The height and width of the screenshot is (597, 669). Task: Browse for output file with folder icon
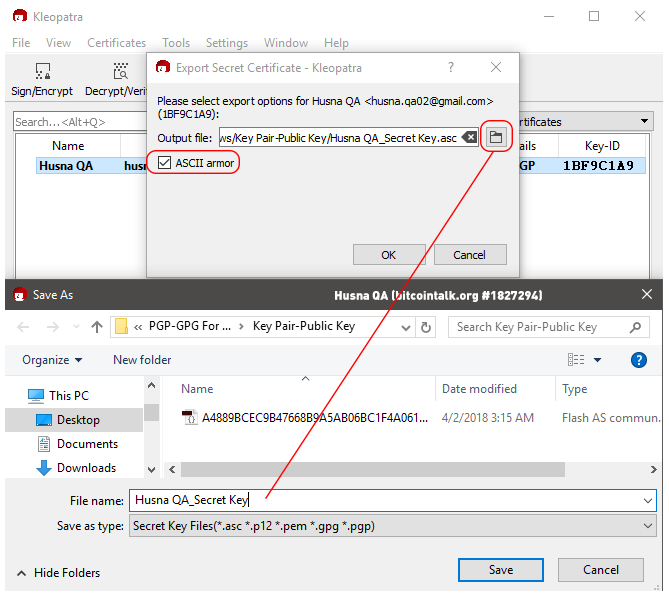click(x=496, y=137)
